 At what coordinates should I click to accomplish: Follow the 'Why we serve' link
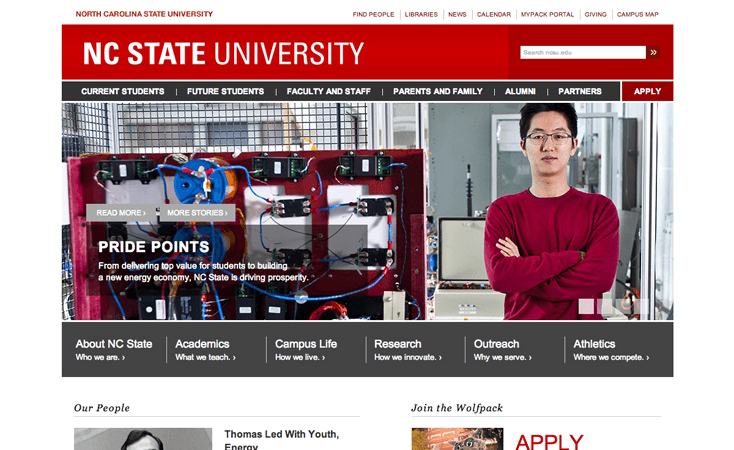(503, 357)
